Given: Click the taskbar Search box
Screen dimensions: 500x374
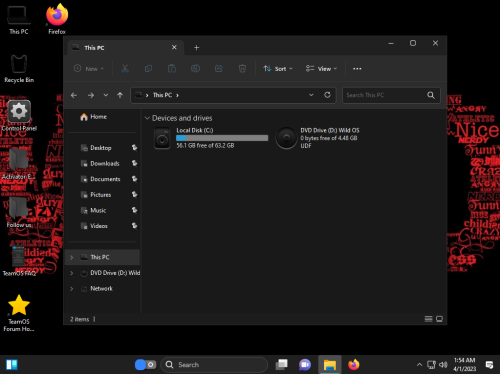Looking at the screenshot, I should [x=214, y=365].
